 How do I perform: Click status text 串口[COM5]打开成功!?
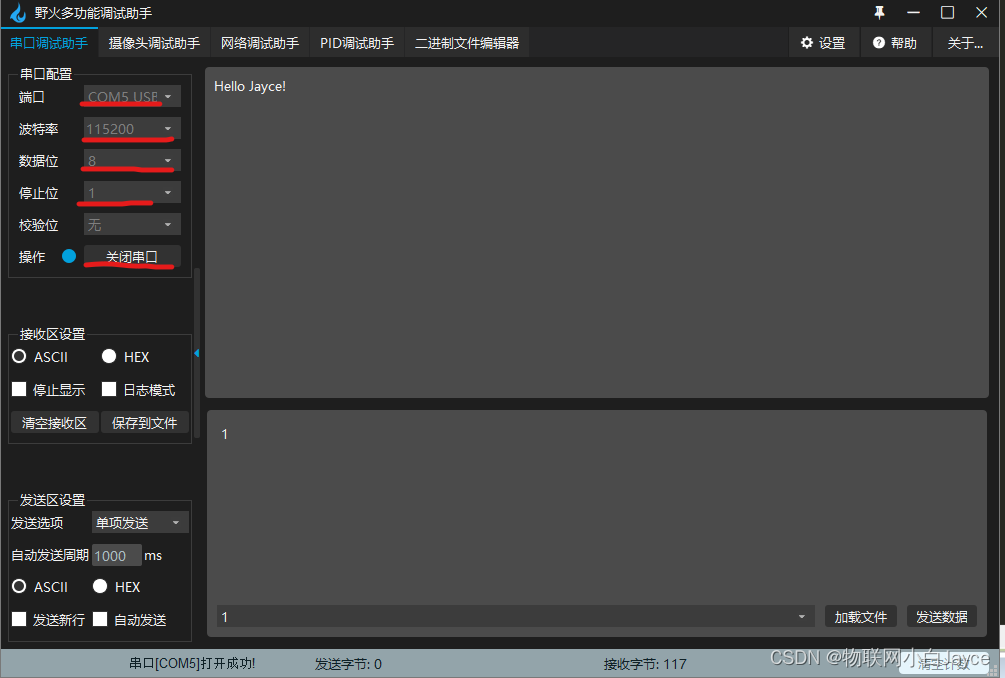click(x=192, y=663)
